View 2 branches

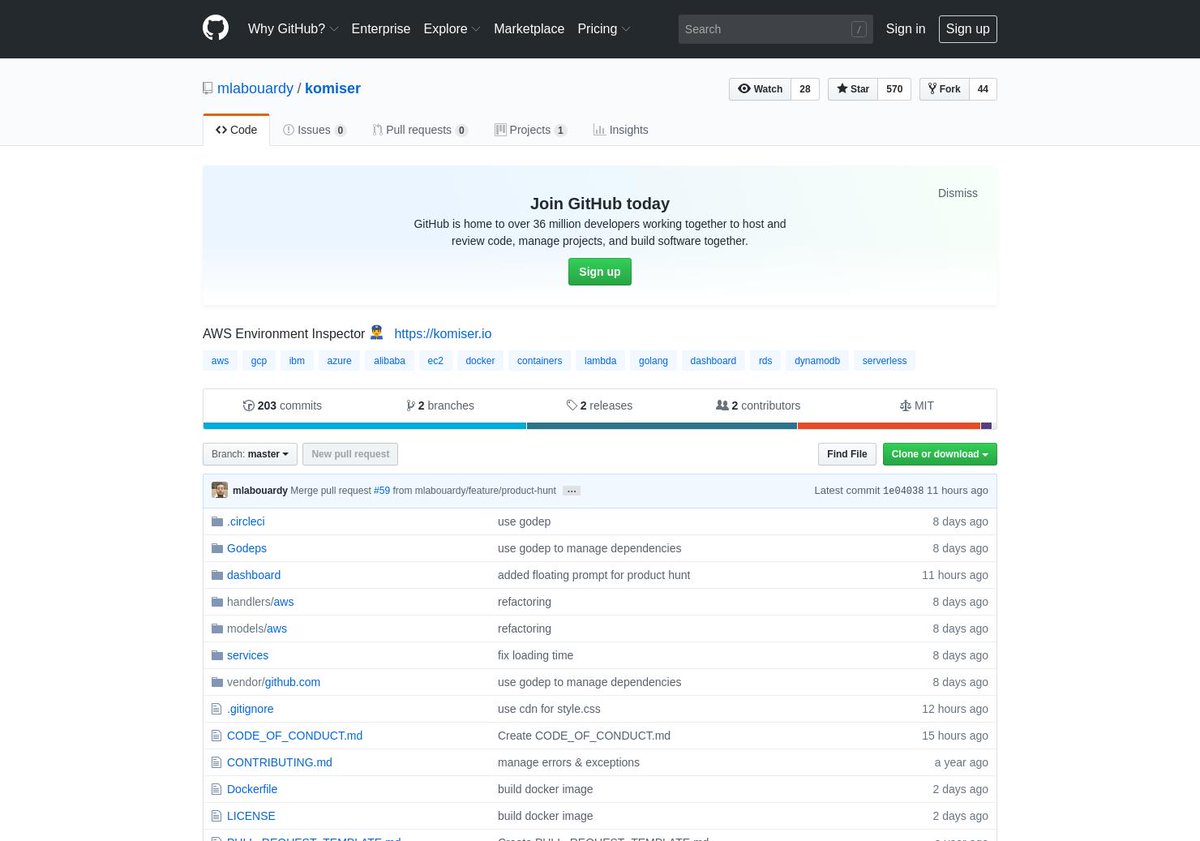[x=440, y=406]
